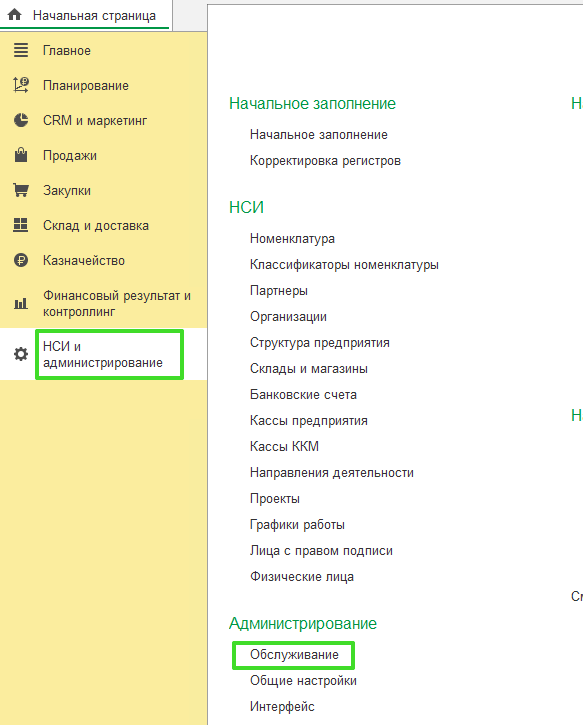Open the Номенклатура catalog
This screenshot has width=583, height=725.
(x=292, y=239)
